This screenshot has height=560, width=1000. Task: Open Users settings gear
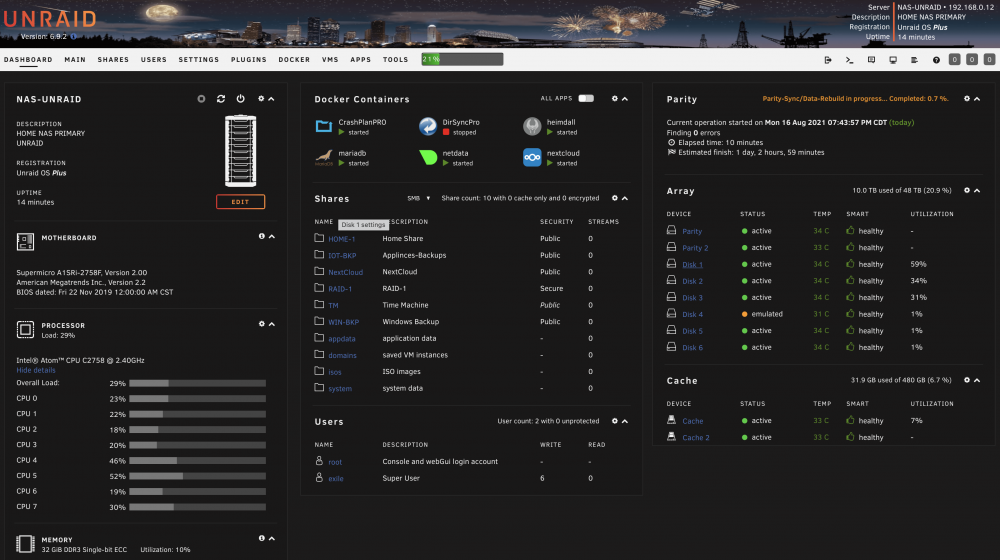(615, 421)
